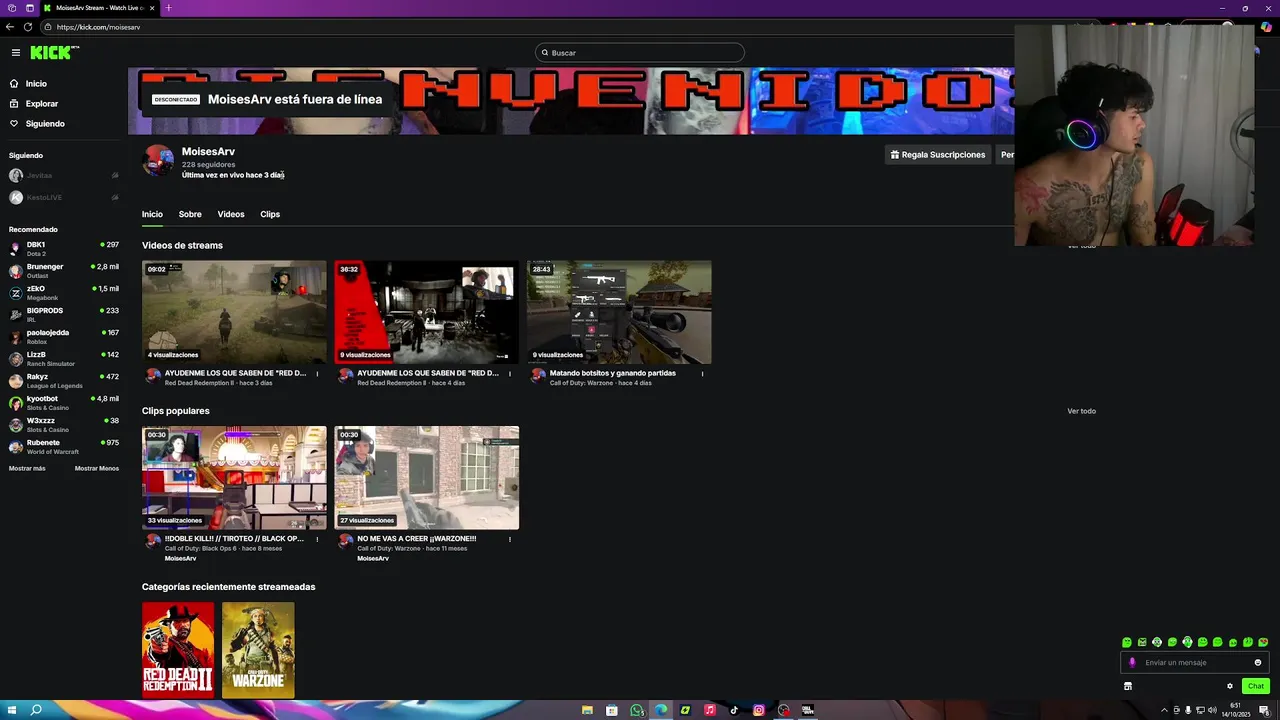
Task: Go back in the browser
Action: click(x=10, y=27)
